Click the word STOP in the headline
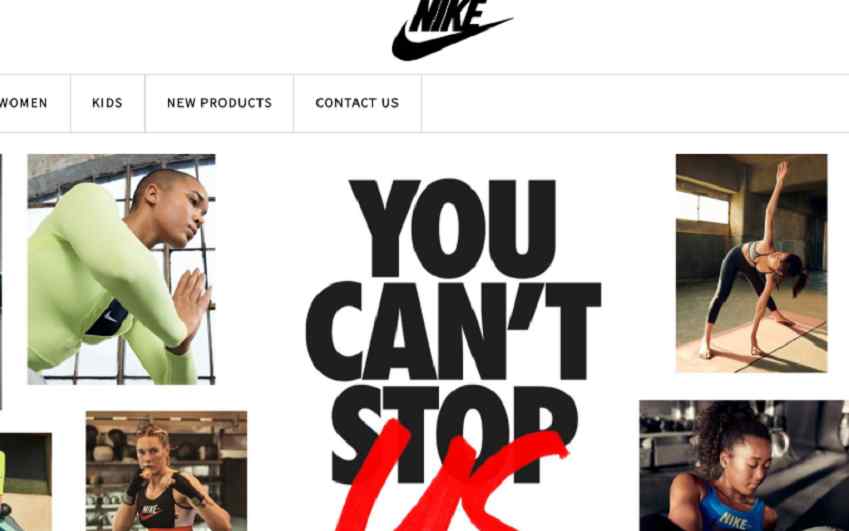Image resolution: width=849 pixels, height=531 pixels. (454, 433)
